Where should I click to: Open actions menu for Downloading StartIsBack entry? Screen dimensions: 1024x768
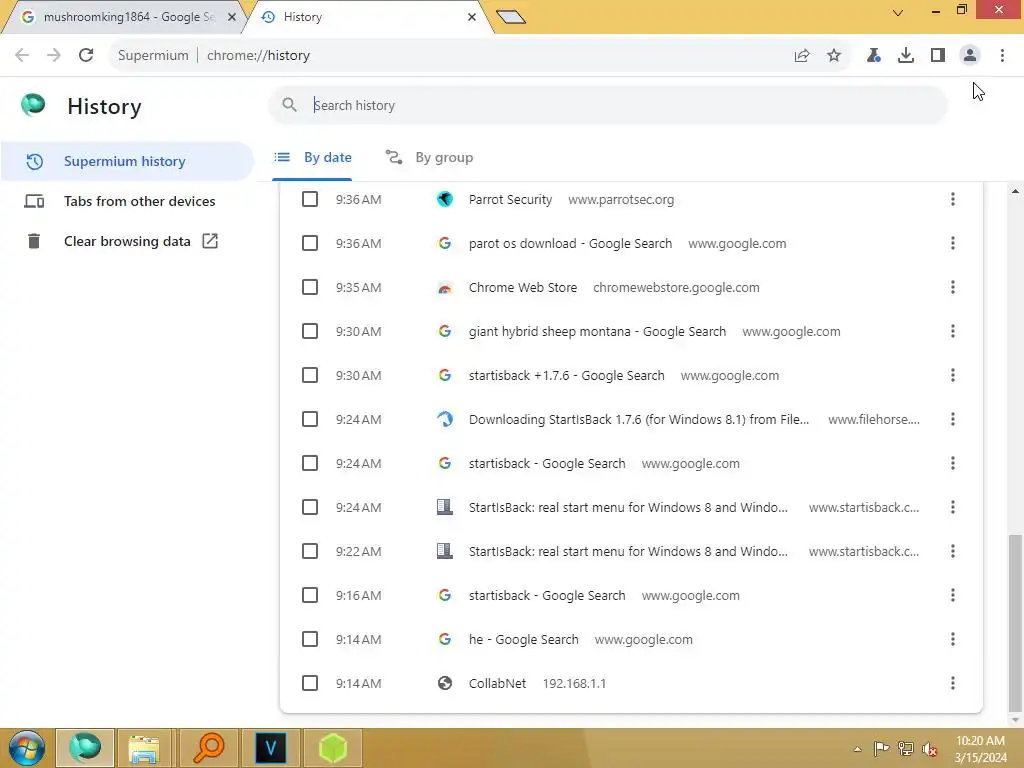tap(953, 419)
